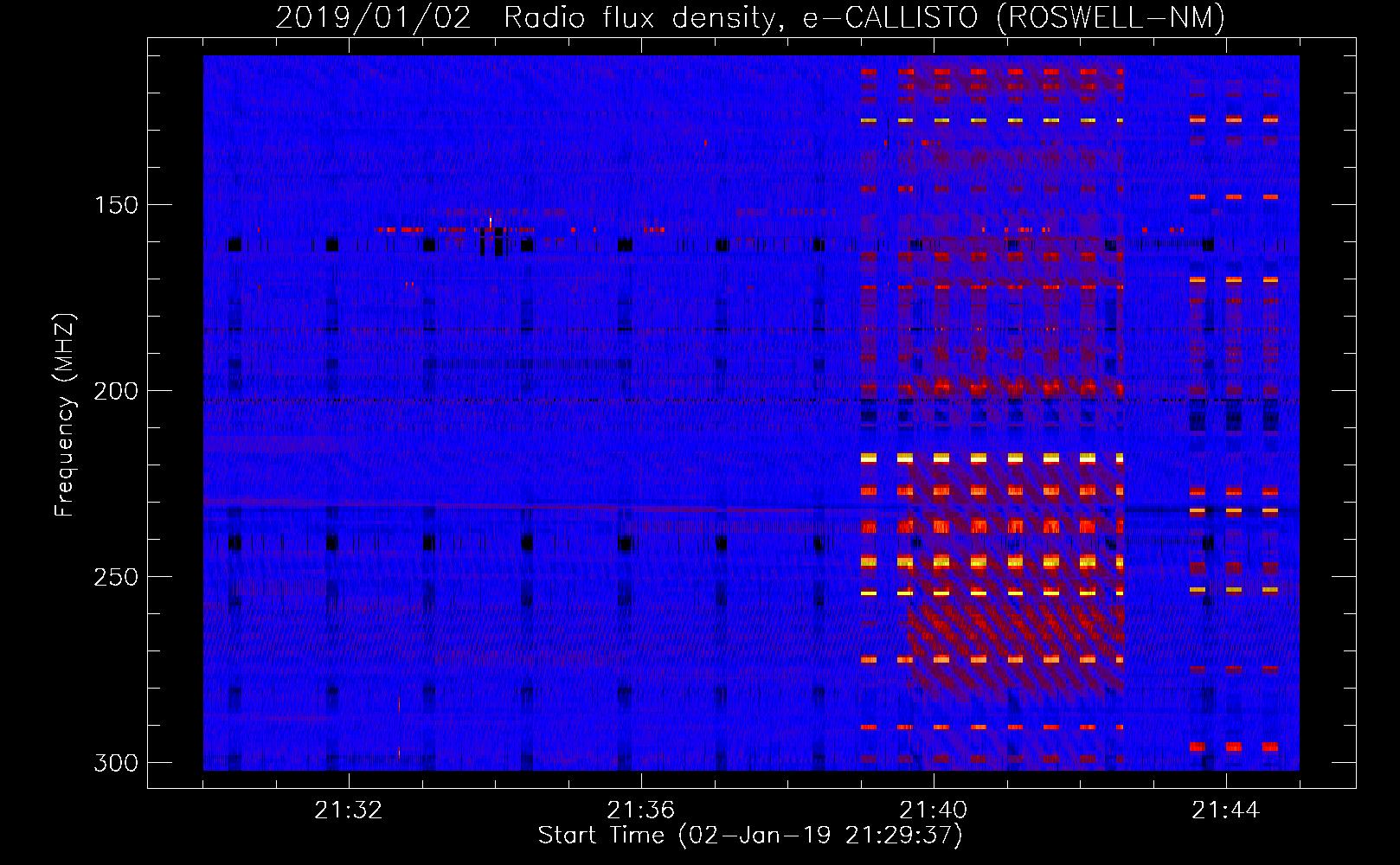
Task: Click the plot title mentioning e-CALLISTO (ROSWELL-NM)
Action: pos(750,18)
